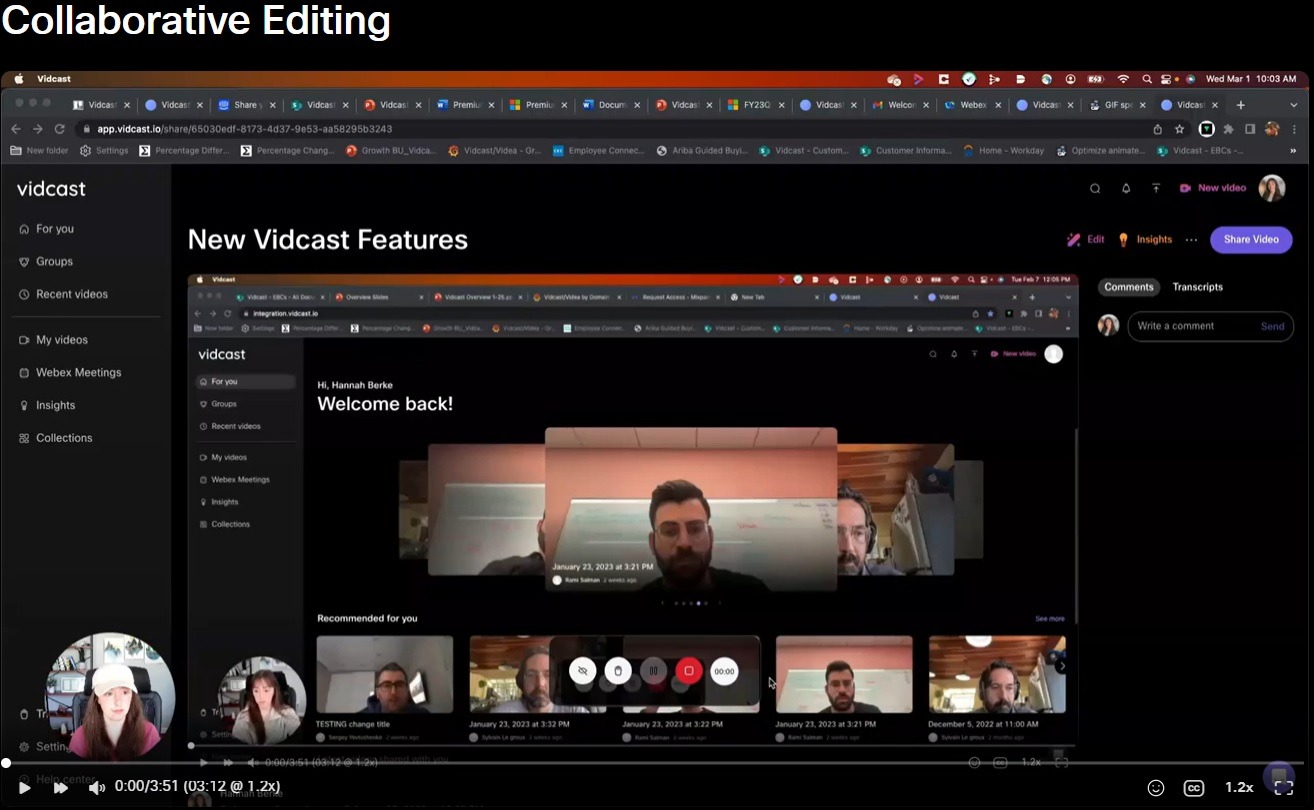Open For you in main Vidcast sidebar
The height and width of the screenshot is (810, 1314).
[47, 229]
